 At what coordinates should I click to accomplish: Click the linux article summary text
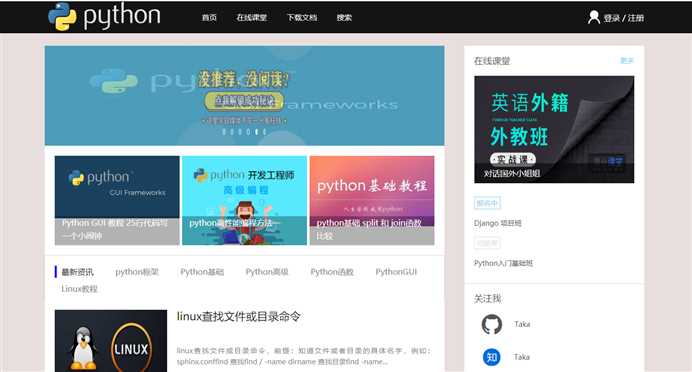304,356
